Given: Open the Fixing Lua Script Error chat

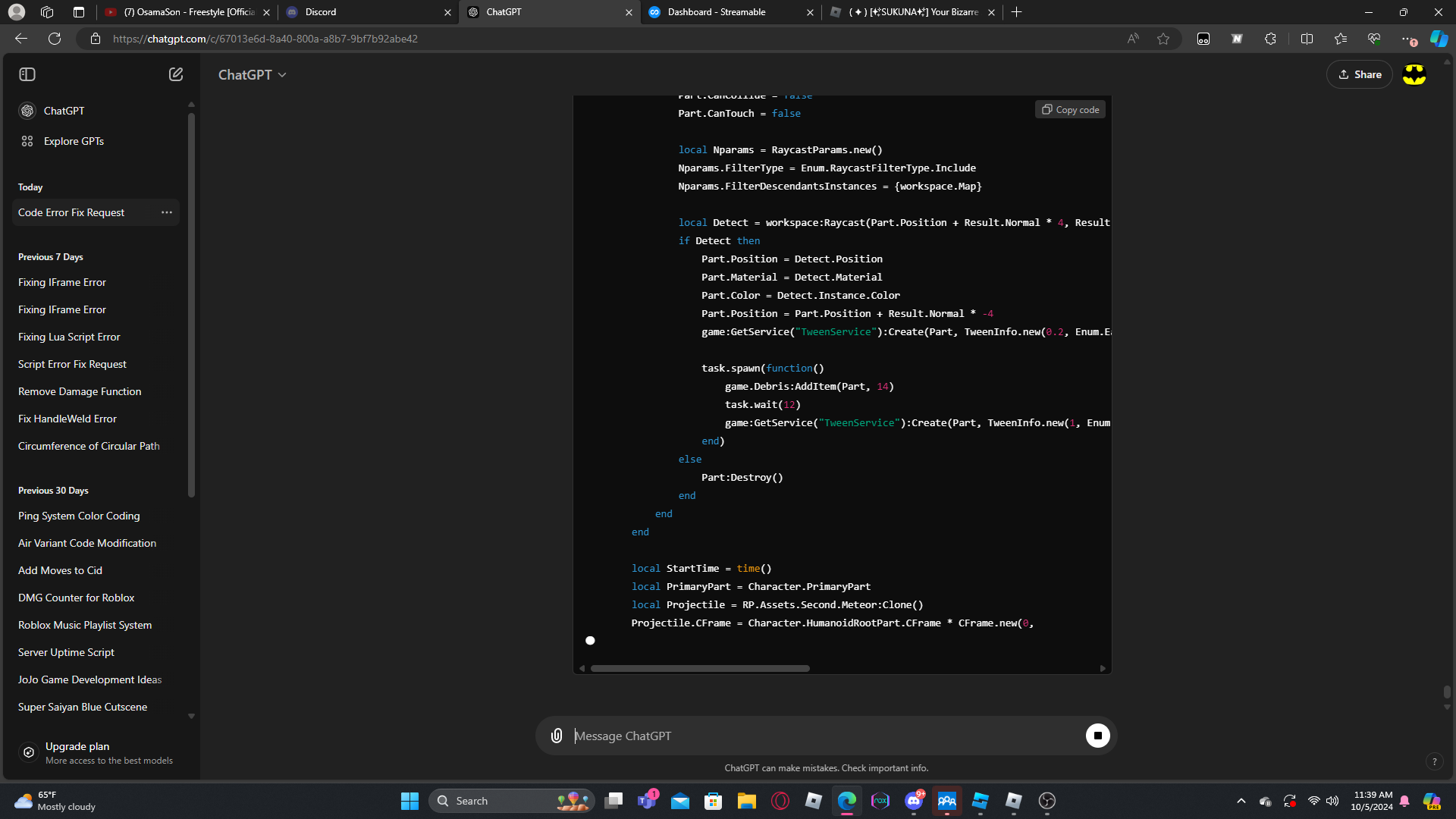Looking at the screenshot, I should 69,337.
